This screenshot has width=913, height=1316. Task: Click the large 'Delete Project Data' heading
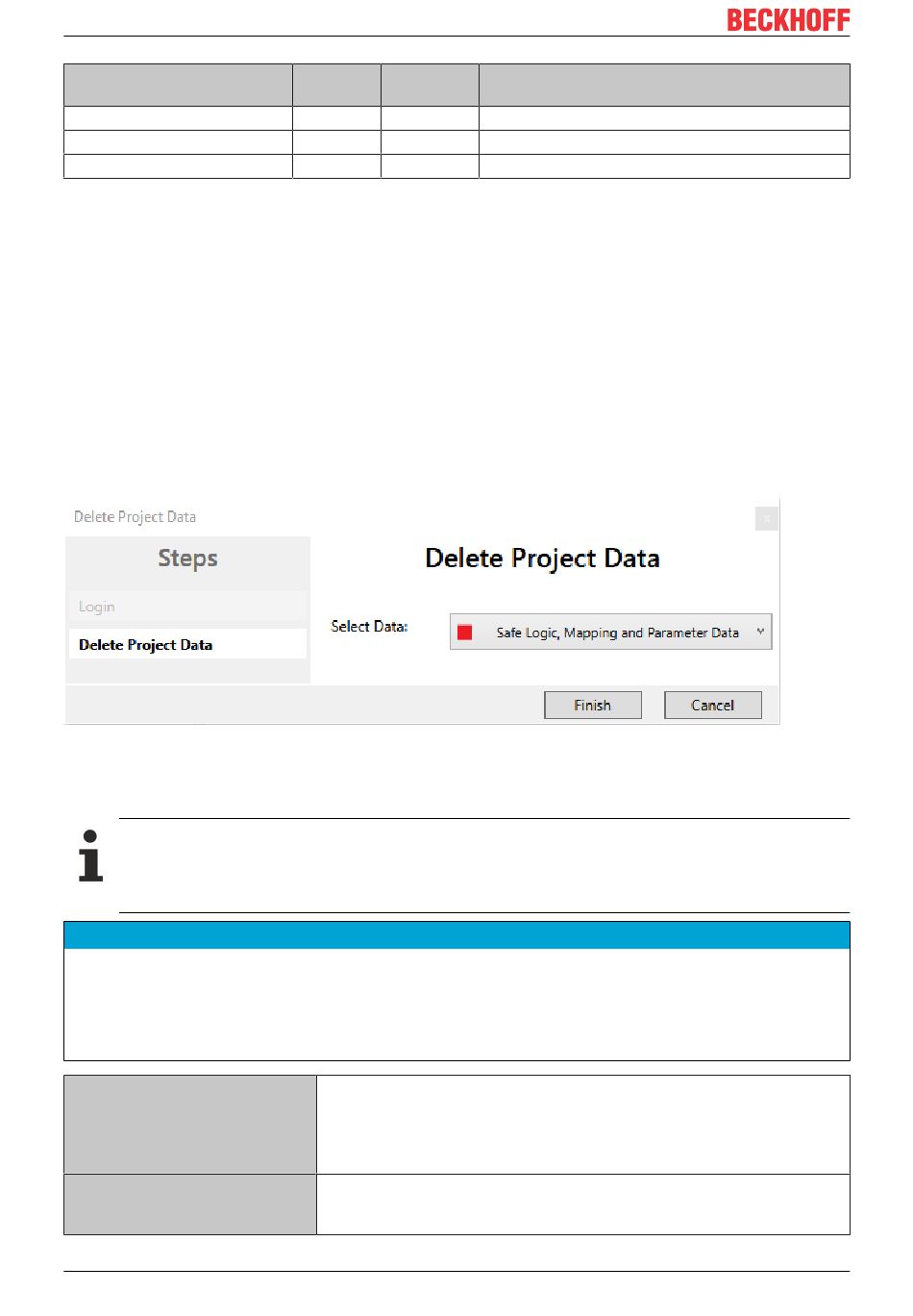pyautogui.click(x=542, y=559)
